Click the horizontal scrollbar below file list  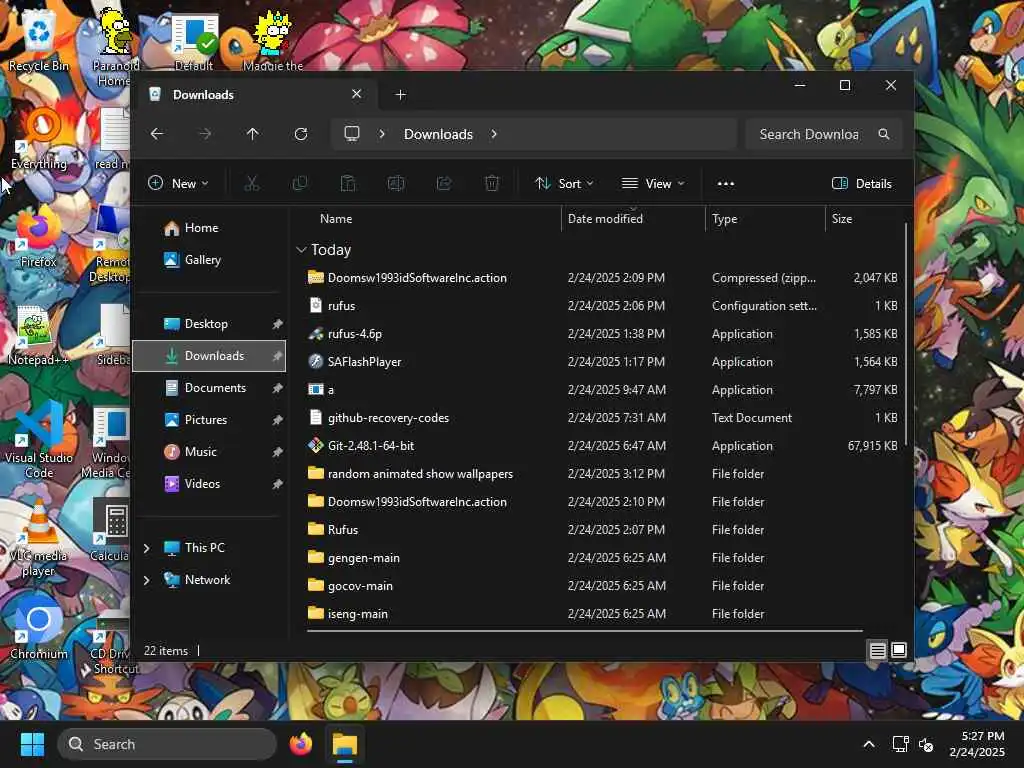tap(584, 631)
